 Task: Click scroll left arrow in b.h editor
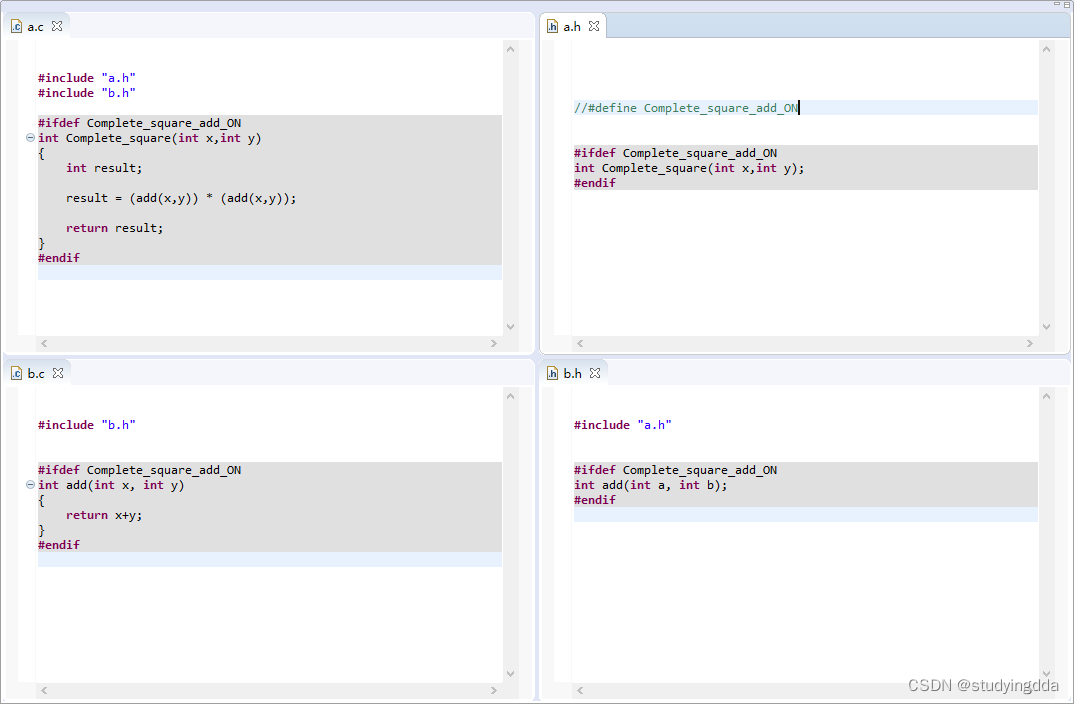580,690
